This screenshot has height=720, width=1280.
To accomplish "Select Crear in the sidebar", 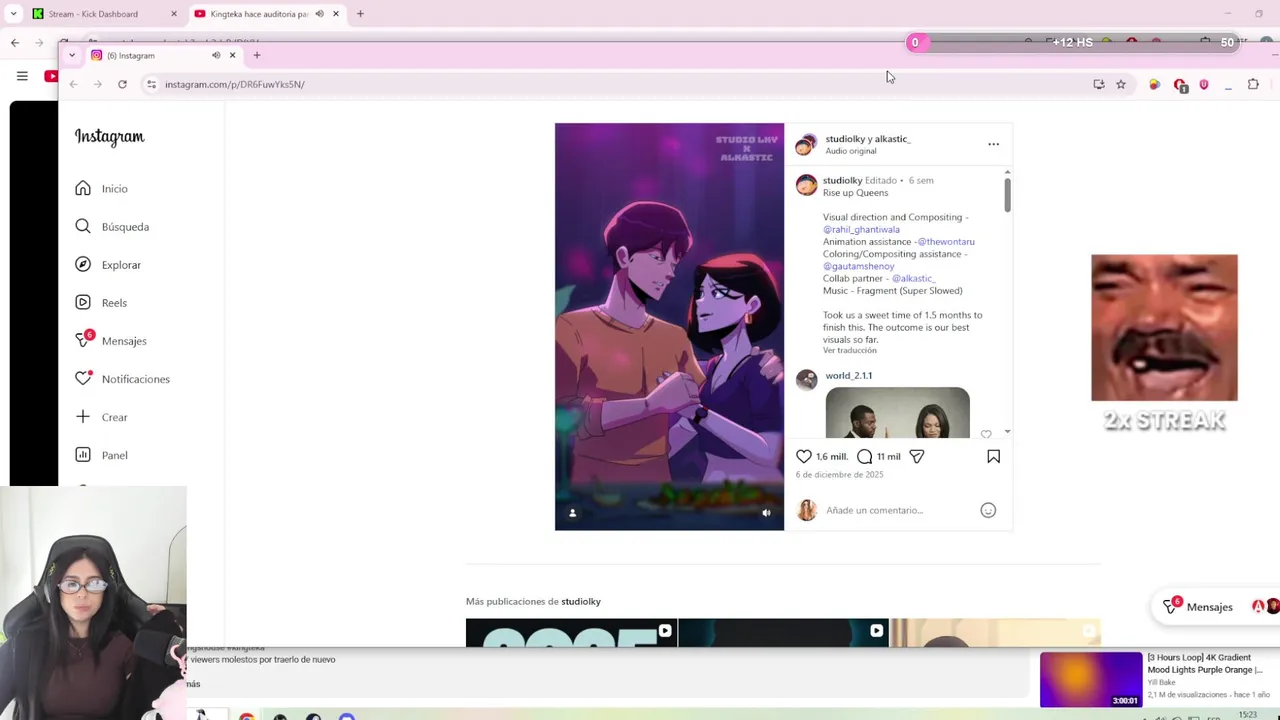I will click(101, 417).
